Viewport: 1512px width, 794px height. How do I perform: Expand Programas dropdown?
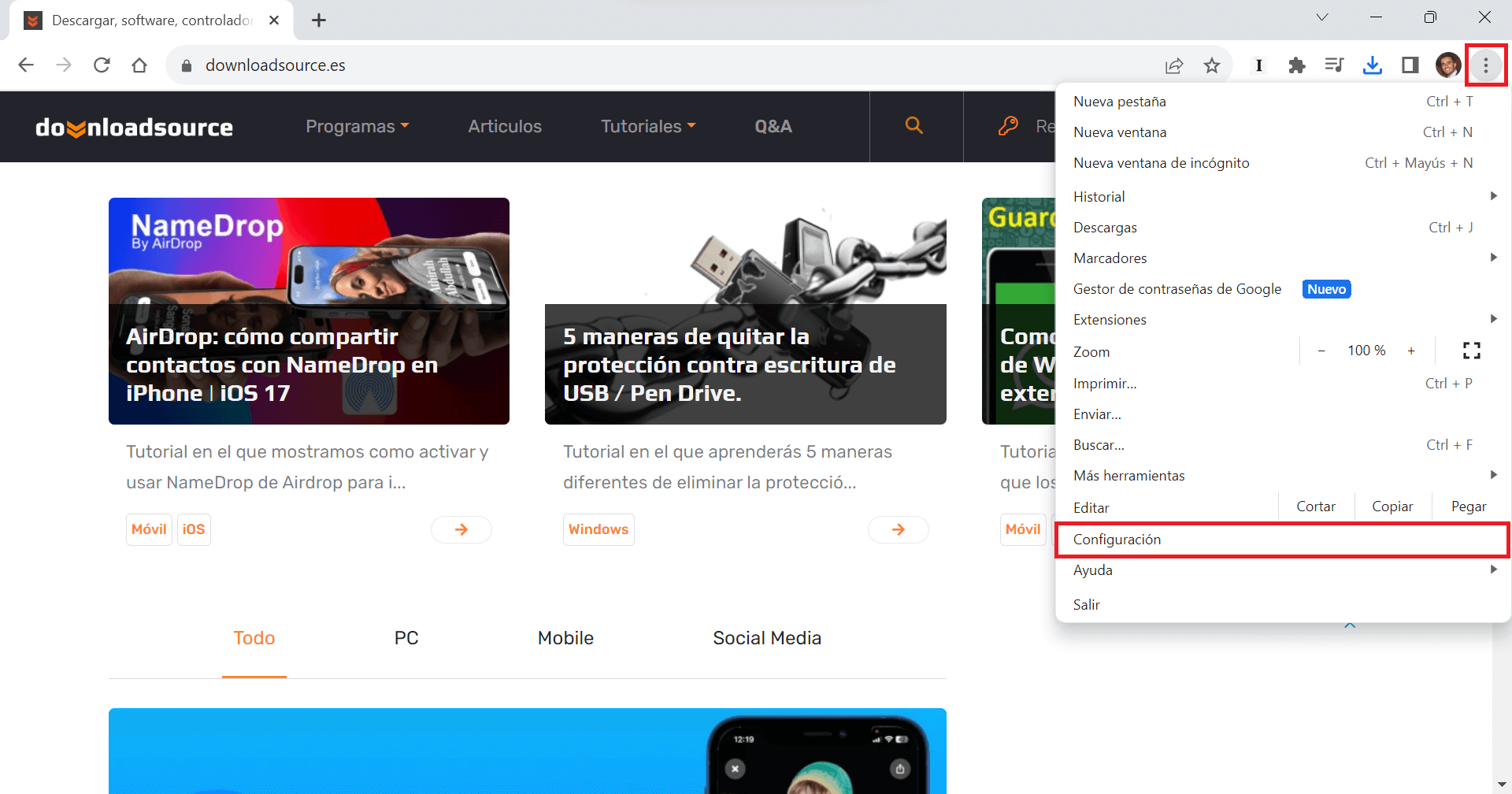358,126
